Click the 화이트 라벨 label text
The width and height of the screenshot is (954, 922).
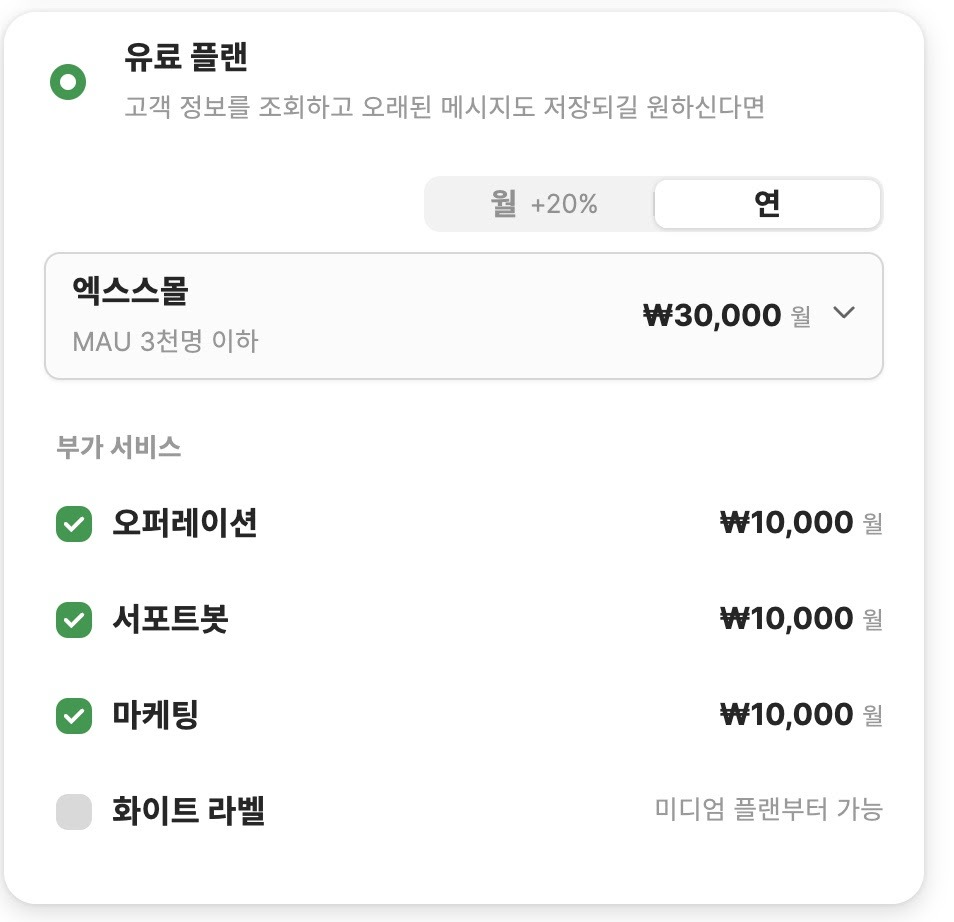coord(189,811)
